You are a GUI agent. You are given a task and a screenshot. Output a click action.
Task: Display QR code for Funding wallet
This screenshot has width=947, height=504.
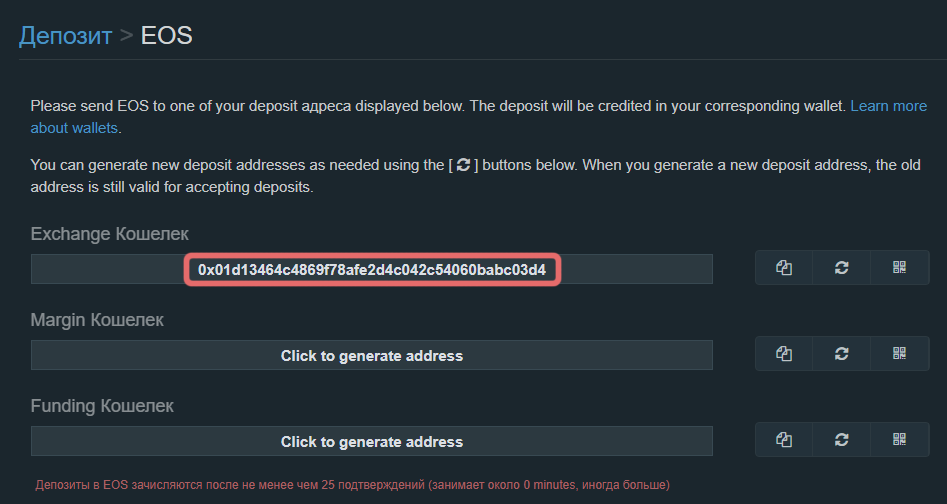click(899, 441)
